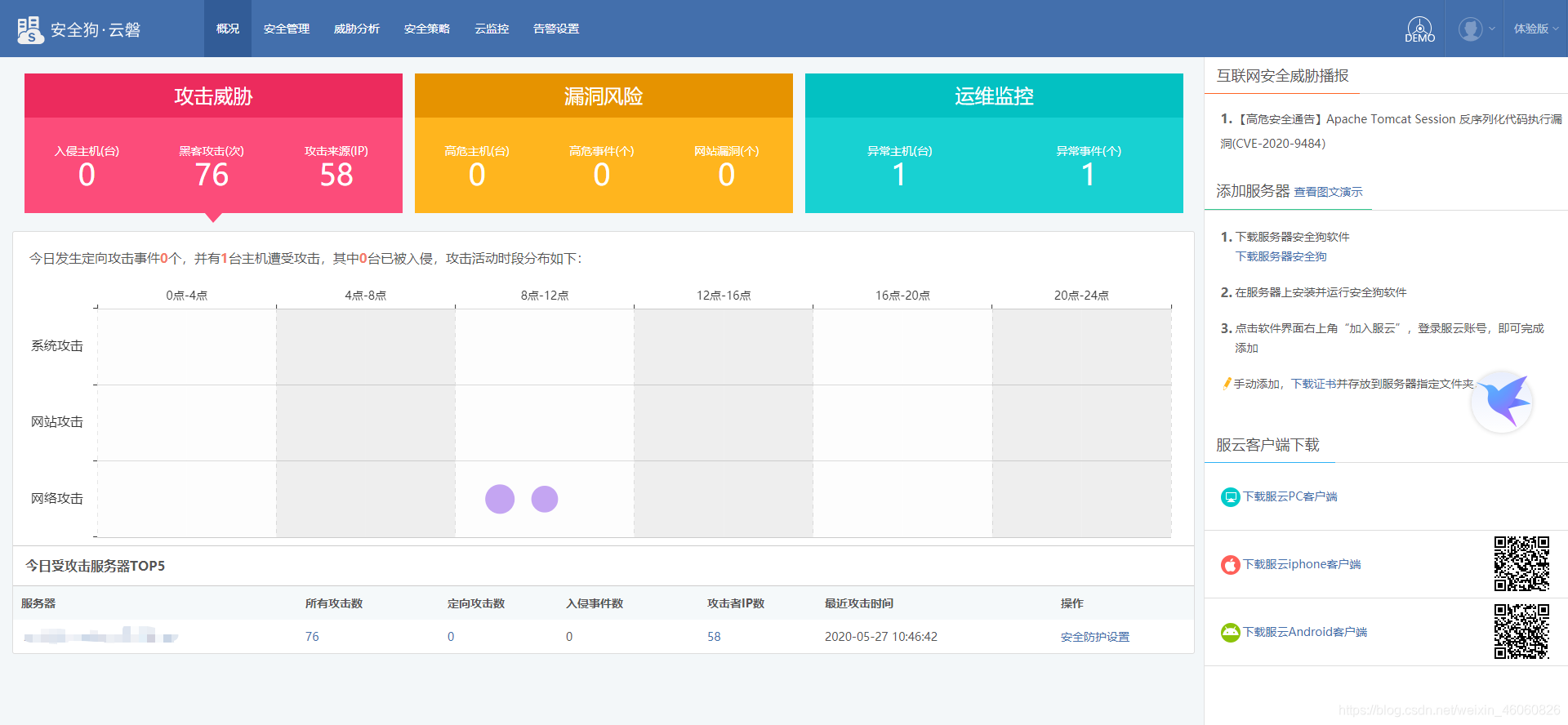Click the 攻击来源(IP) value 58
The height and width of the screenshot is (725, 1568).
(336, 175)
